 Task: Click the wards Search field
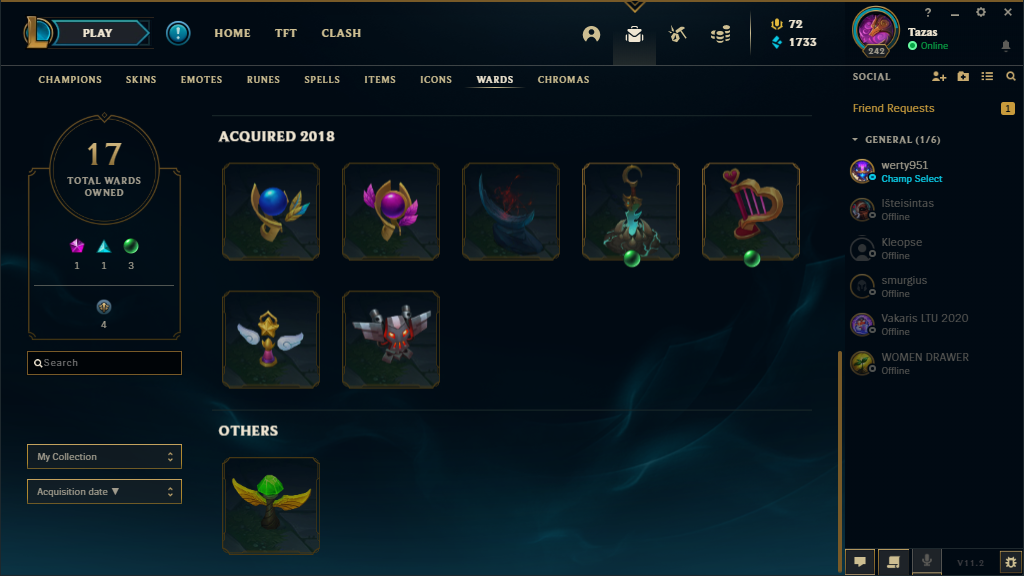104,363
